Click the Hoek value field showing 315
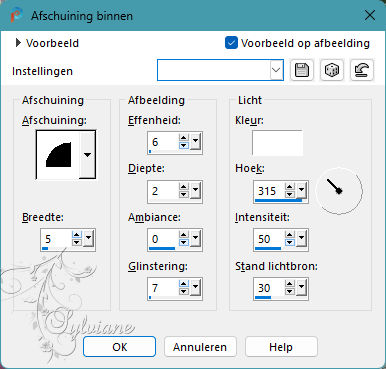This screenshot has height=369, width=386. click(x=269, y=191)
